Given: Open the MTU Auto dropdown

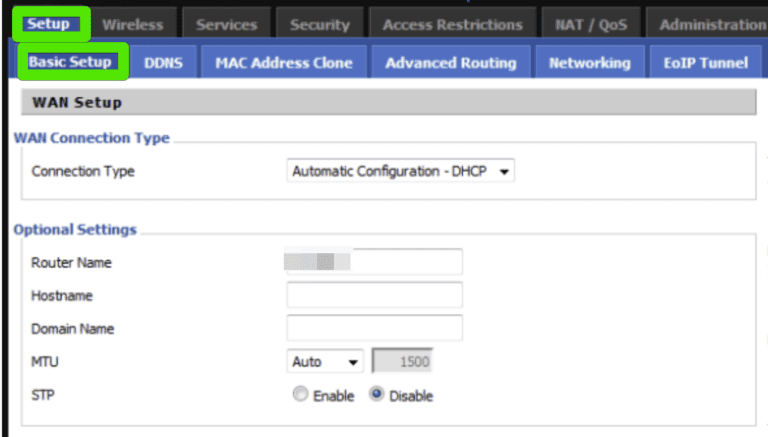Looking at the screenshot, I should point(326,362).
